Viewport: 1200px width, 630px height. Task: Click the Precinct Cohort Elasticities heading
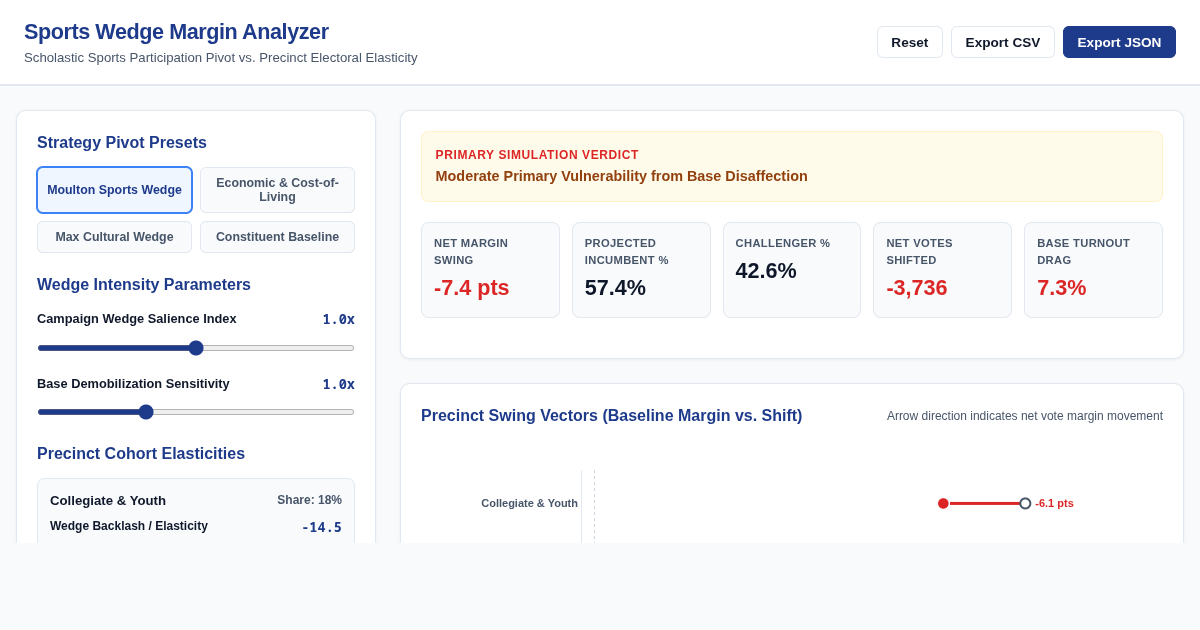coord(141,454)
